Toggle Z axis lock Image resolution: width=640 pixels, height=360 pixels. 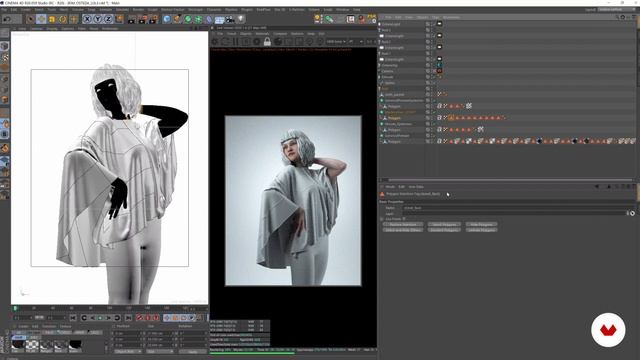pos(108,19)
